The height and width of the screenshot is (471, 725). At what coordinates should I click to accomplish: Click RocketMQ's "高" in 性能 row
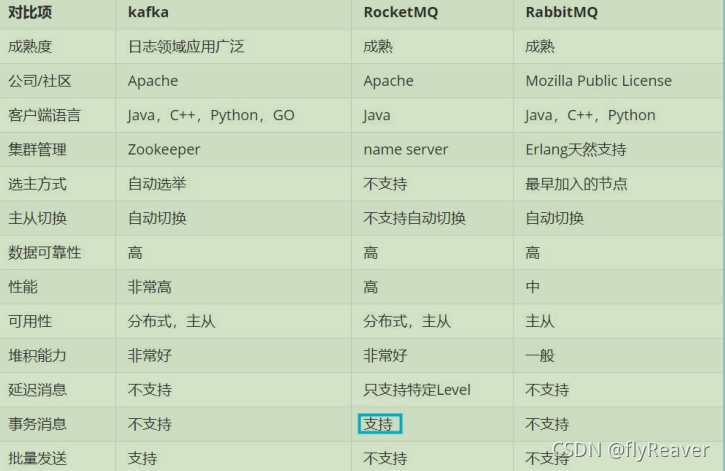pyautogui.click(x=370, y=287)
